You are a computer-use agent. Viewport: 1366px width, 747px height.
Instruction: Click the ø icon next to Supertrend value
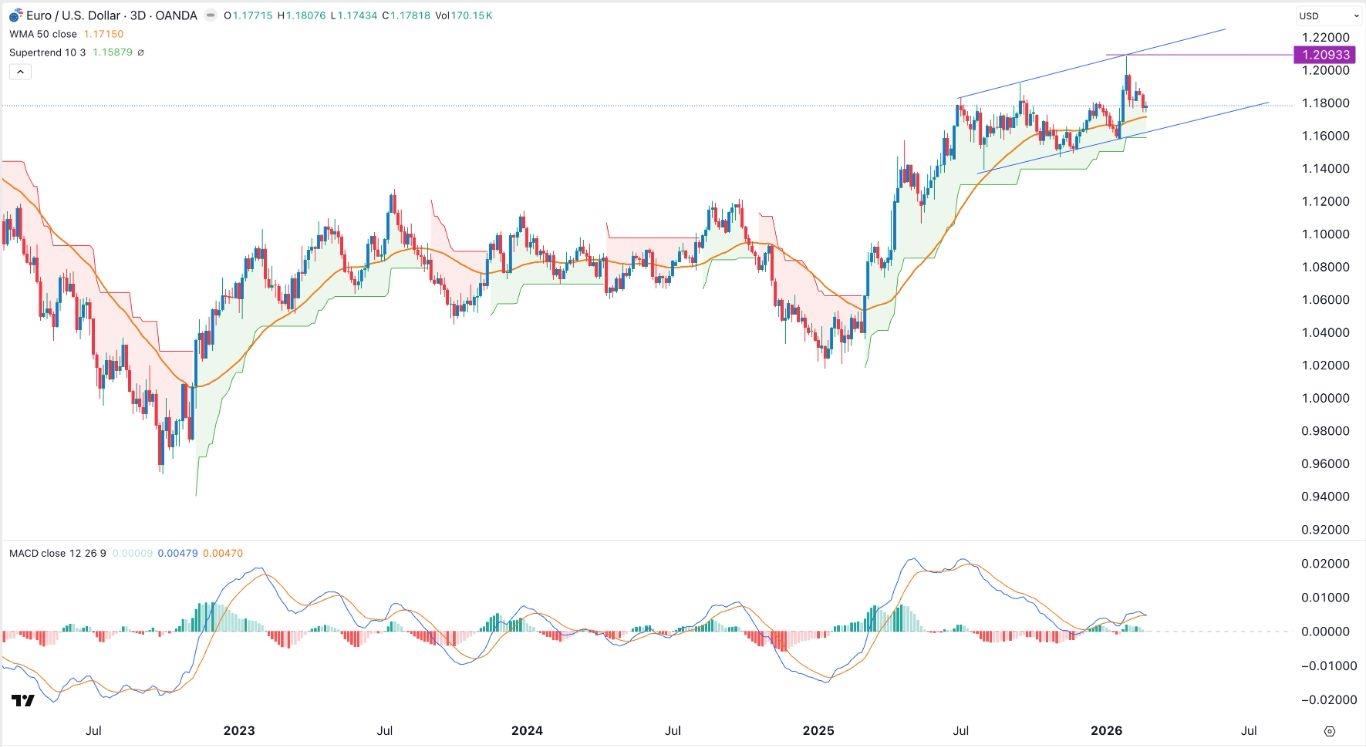pyautogui.click(x=141, y=52)
